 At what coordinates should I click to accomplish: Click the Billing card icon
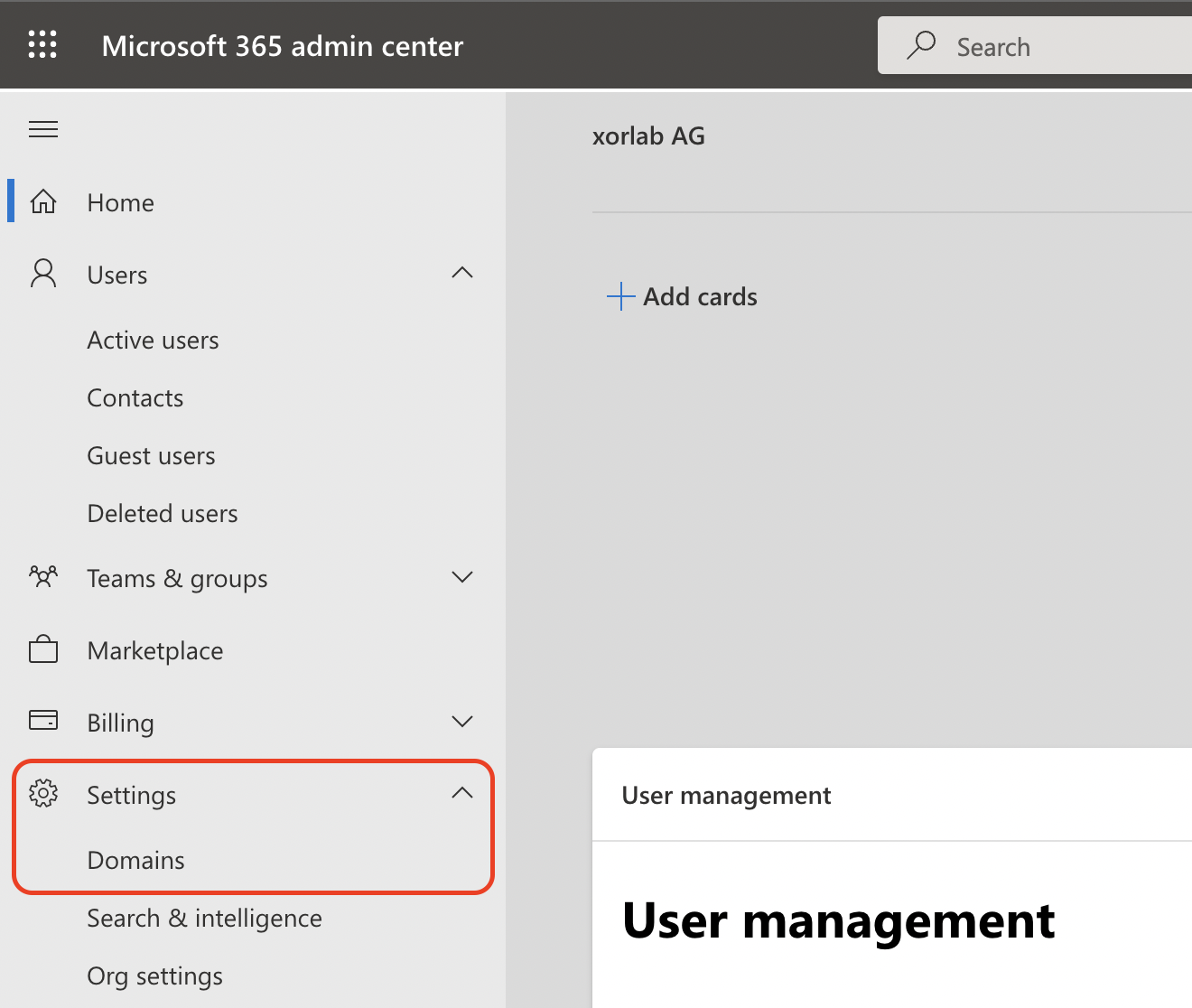click(43, 720)
